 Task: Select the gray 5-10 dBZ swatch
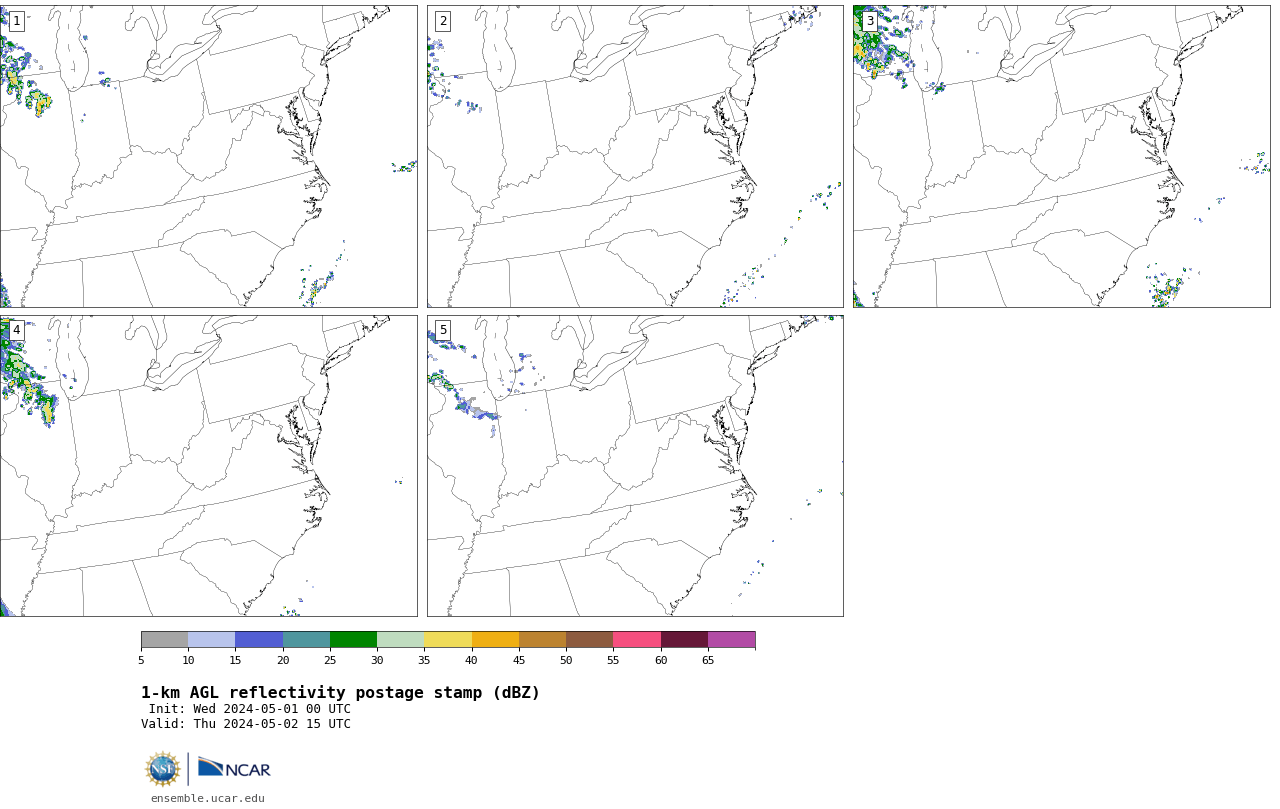[x=164, y=640]
